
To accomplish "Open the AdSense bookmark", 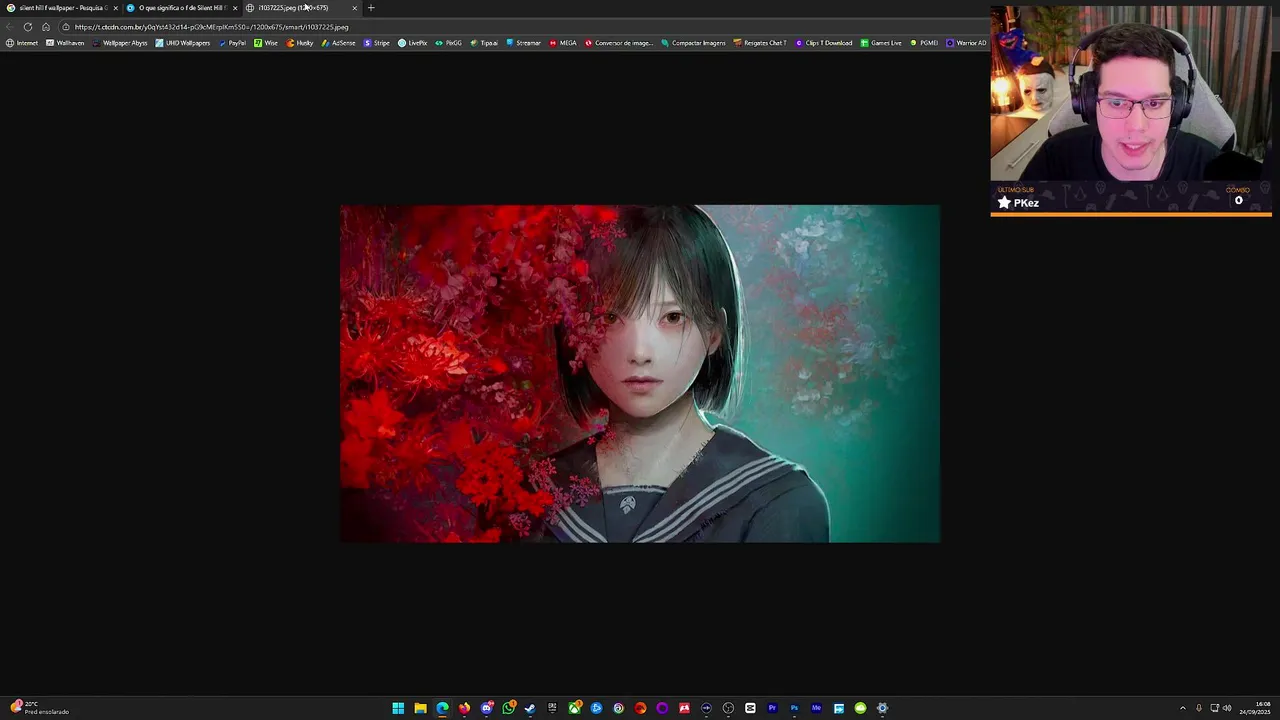I will click(x=338, y=43).
